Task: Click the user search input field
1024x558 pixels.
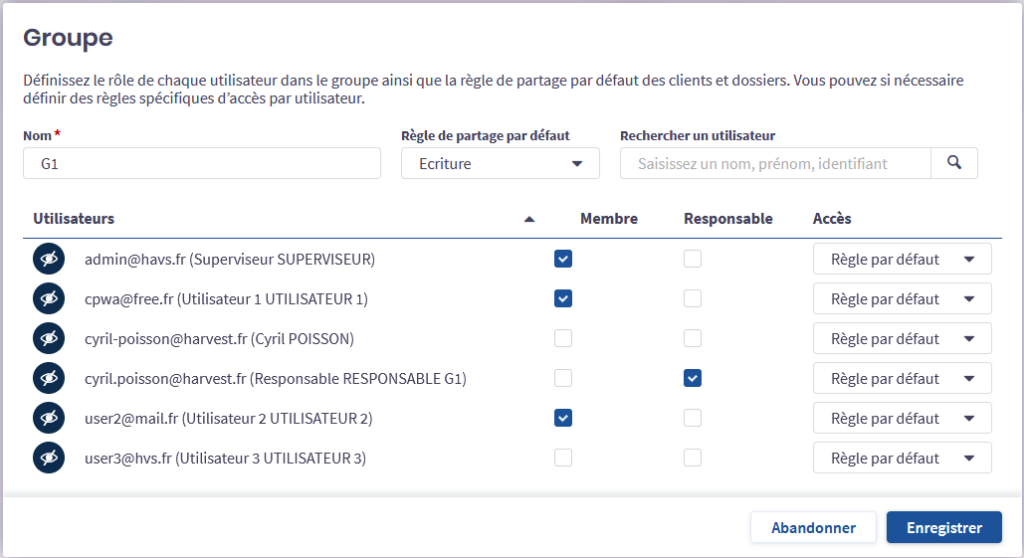Action: tap(775, 163)
